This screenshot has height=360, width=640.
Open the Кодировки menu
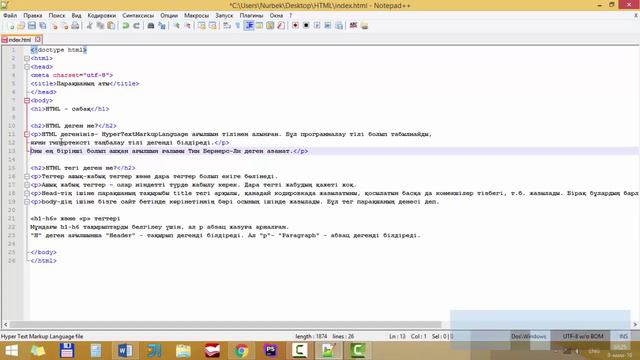tap(102, 16)
